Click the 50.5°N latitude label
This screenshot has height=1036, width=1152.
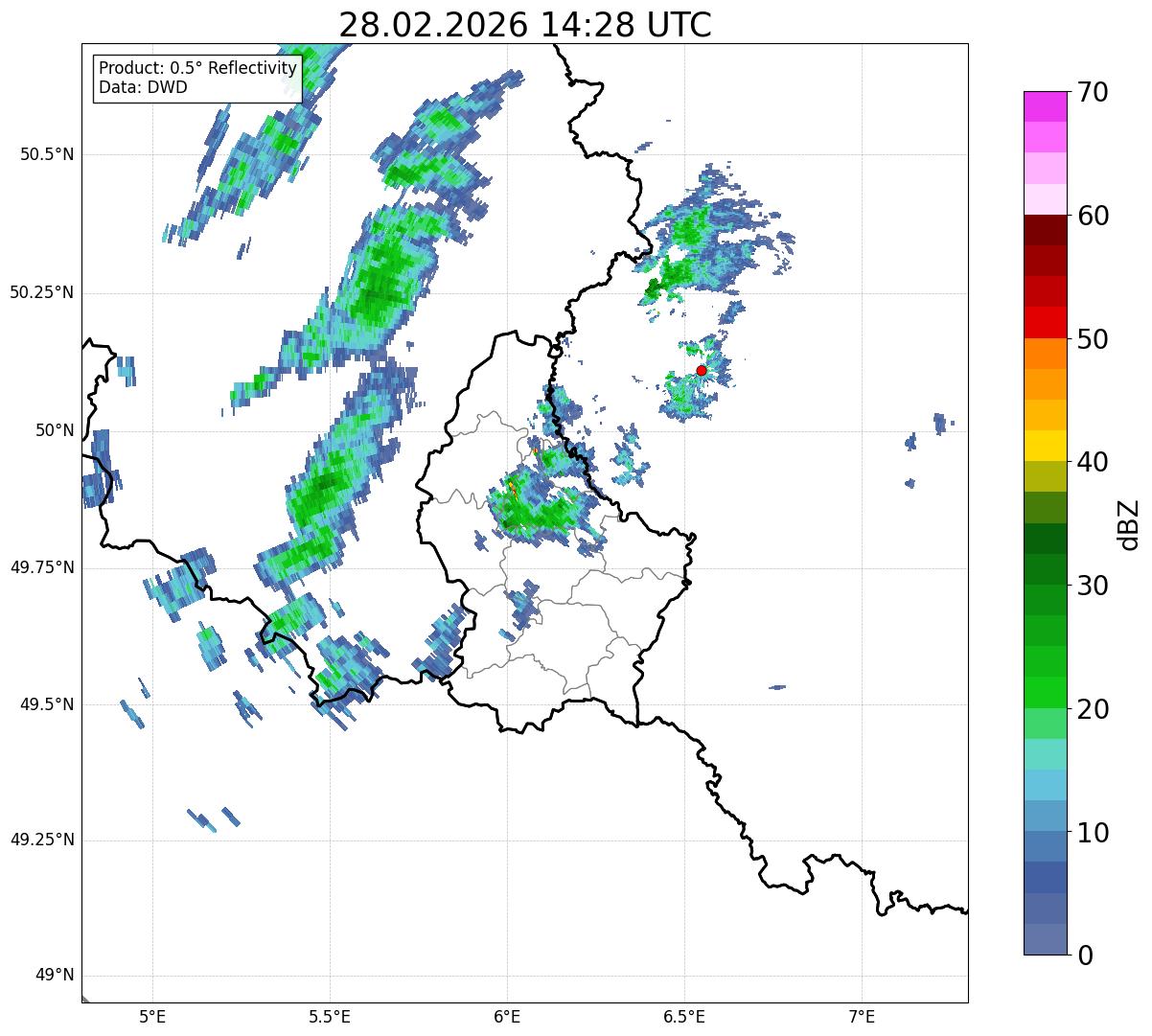pyautogui.click(x=47, y=154)
